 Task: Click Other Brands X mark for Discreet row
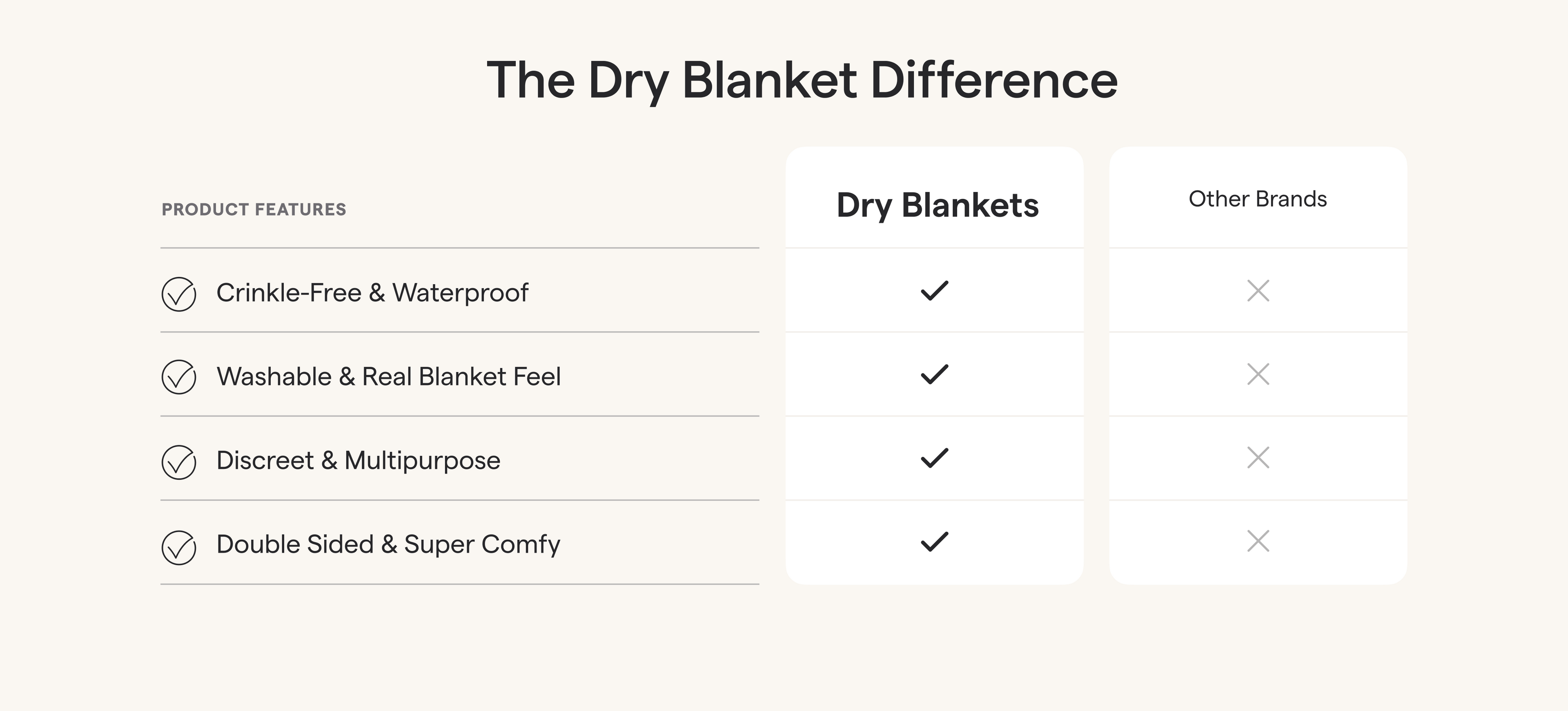tap(1258, 458)
